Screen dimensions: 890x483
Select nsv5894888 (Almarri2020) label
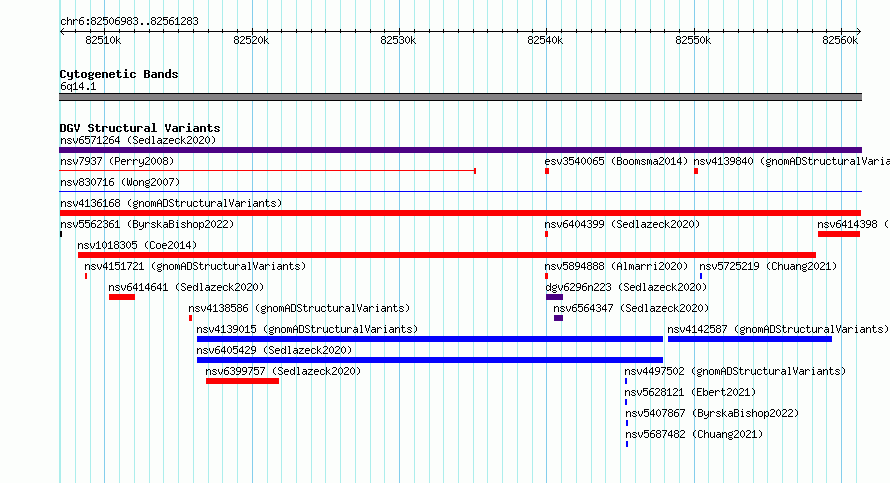tap(616, 266)
